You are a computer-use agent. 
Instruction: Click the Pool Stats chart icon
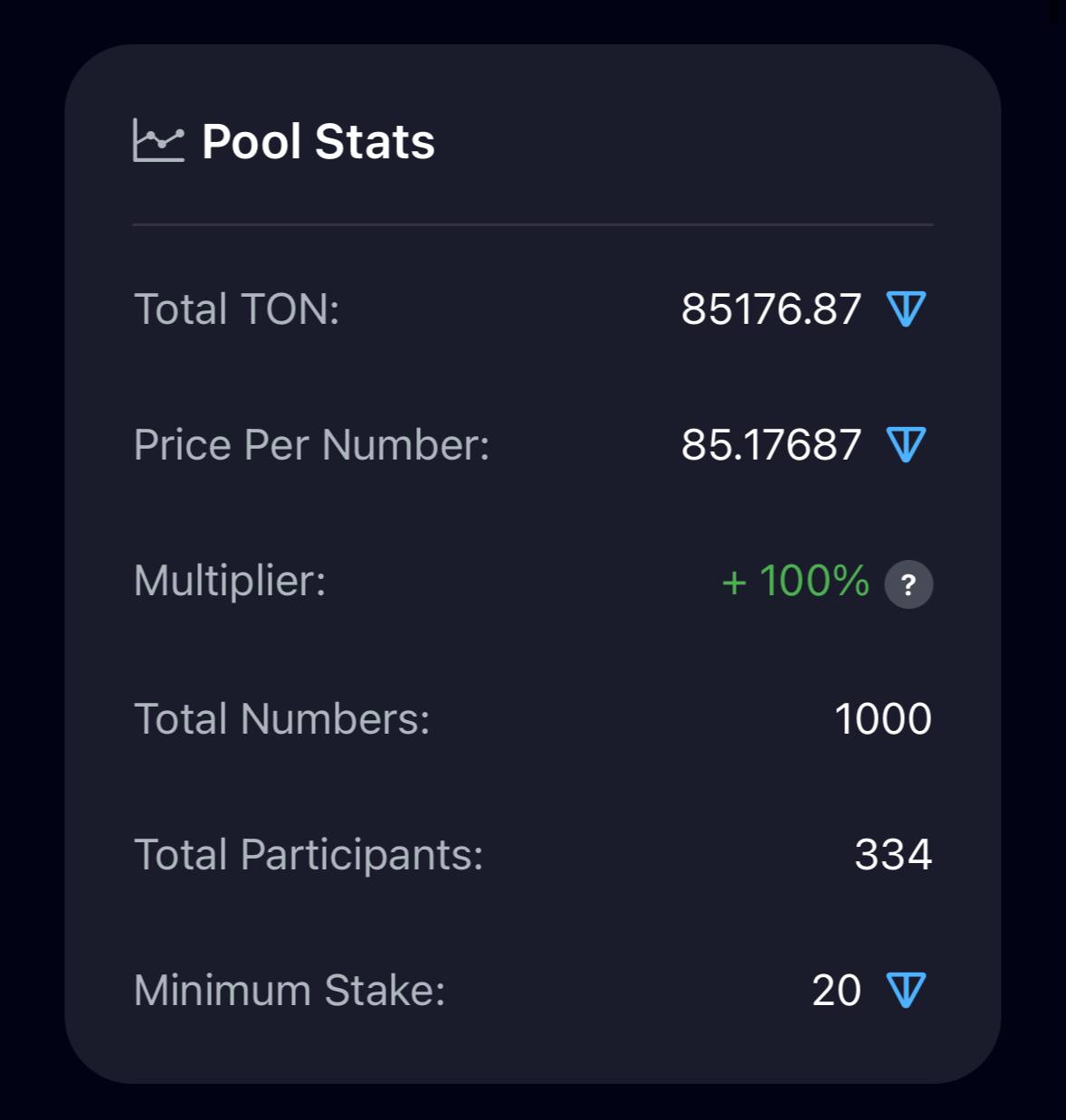(x=158, y=140)
